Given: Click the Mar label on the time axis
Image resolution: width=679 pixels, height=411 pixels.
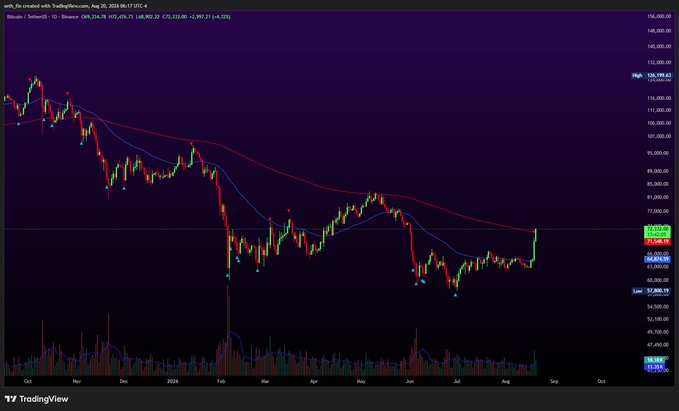Looking at the screenshot, I should pos(265,382).
